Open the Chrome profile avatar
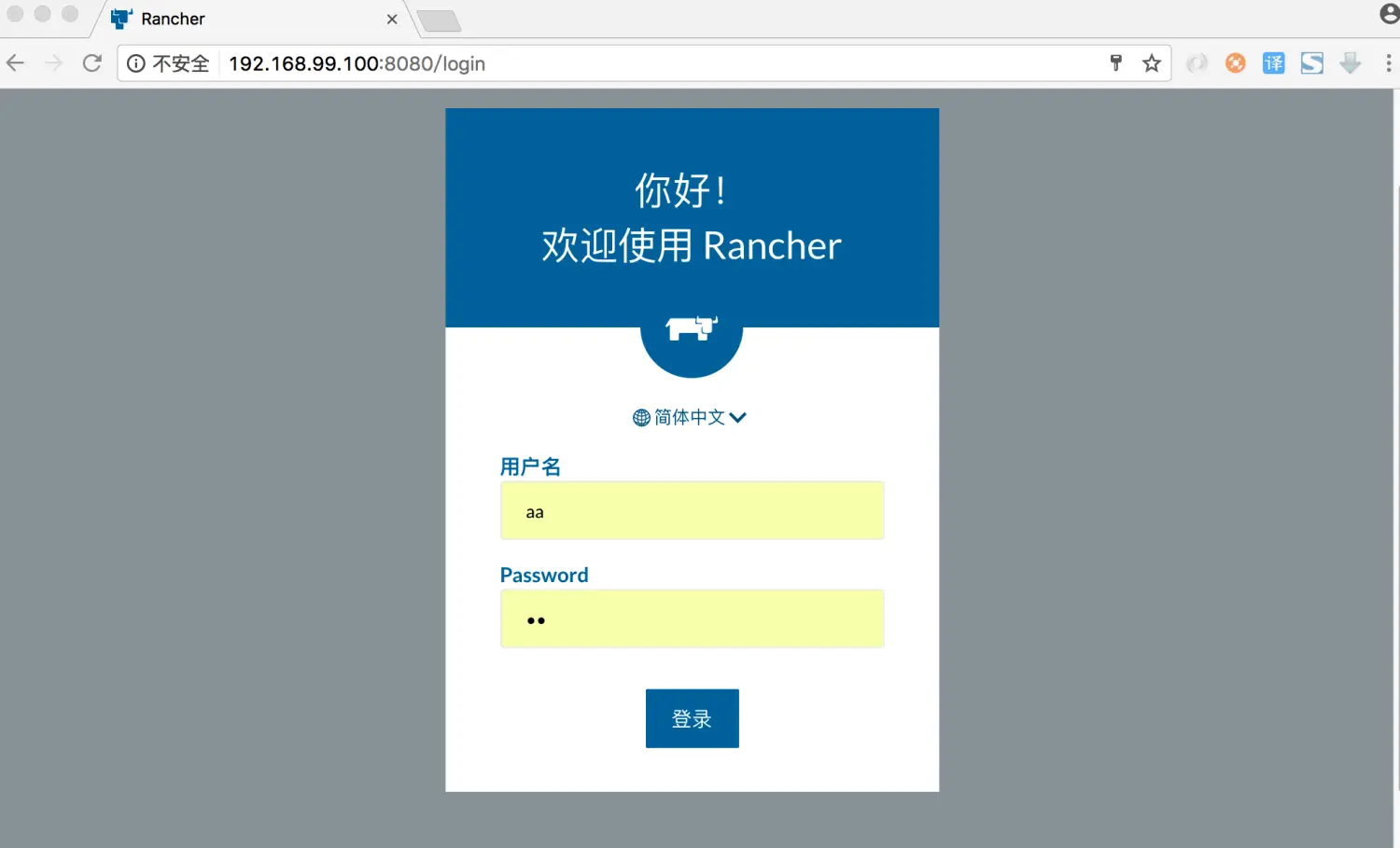This screenshot has height=848, width=1400. (1390, 14)
